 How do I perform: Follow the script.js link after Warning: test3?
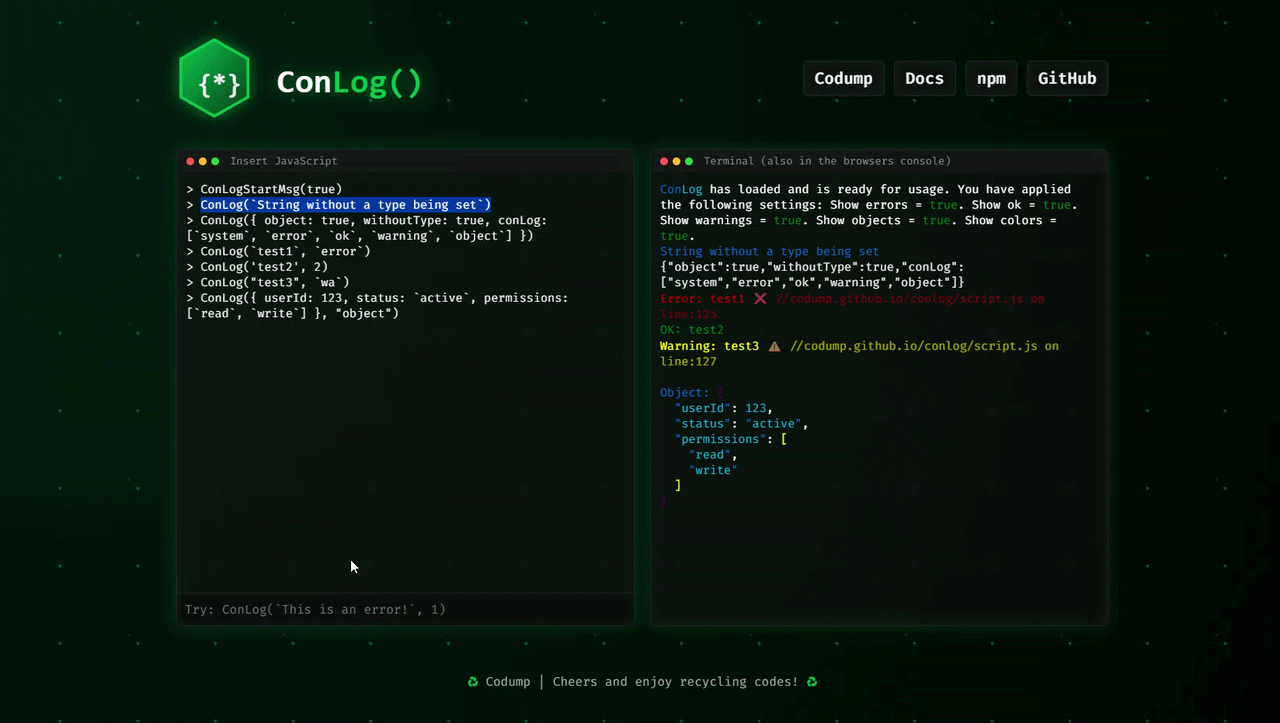coord(925,346)
